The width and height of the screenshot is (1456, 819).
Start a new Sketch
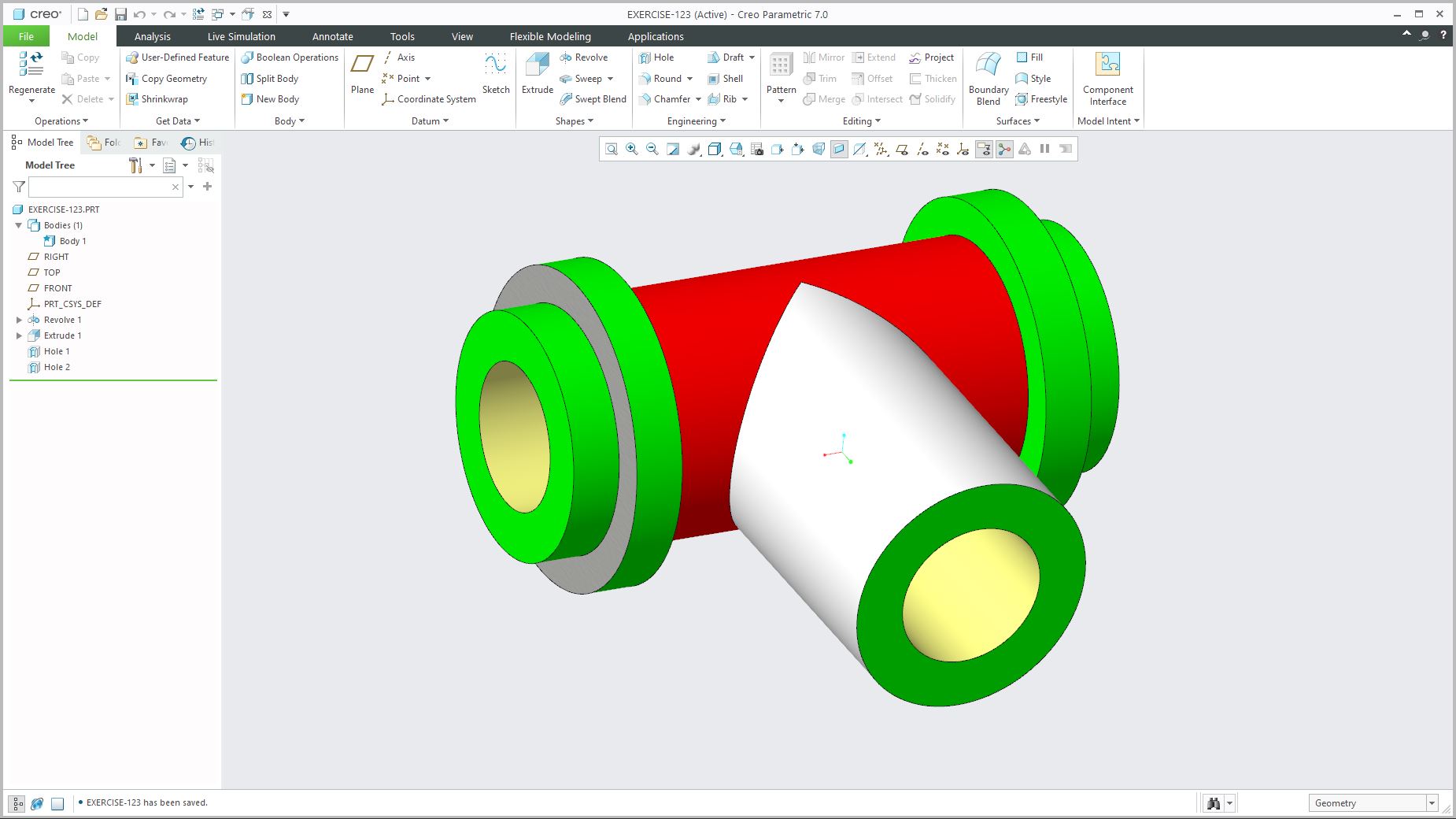[x=496, y=74]
